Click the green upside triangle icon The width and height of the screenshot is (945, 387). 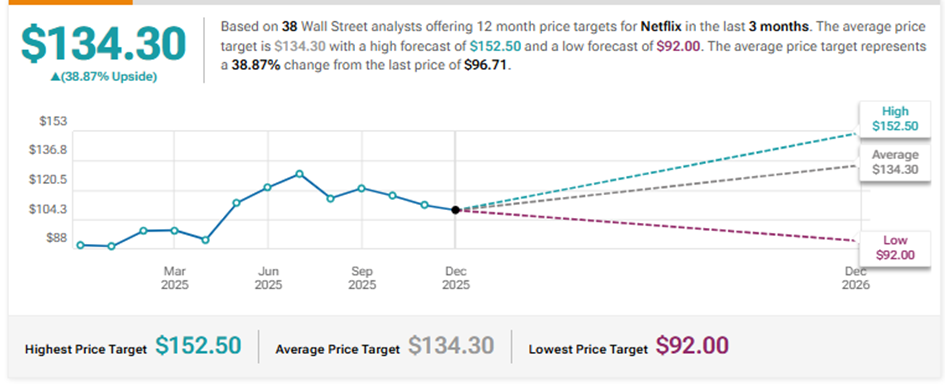point(54,78)
